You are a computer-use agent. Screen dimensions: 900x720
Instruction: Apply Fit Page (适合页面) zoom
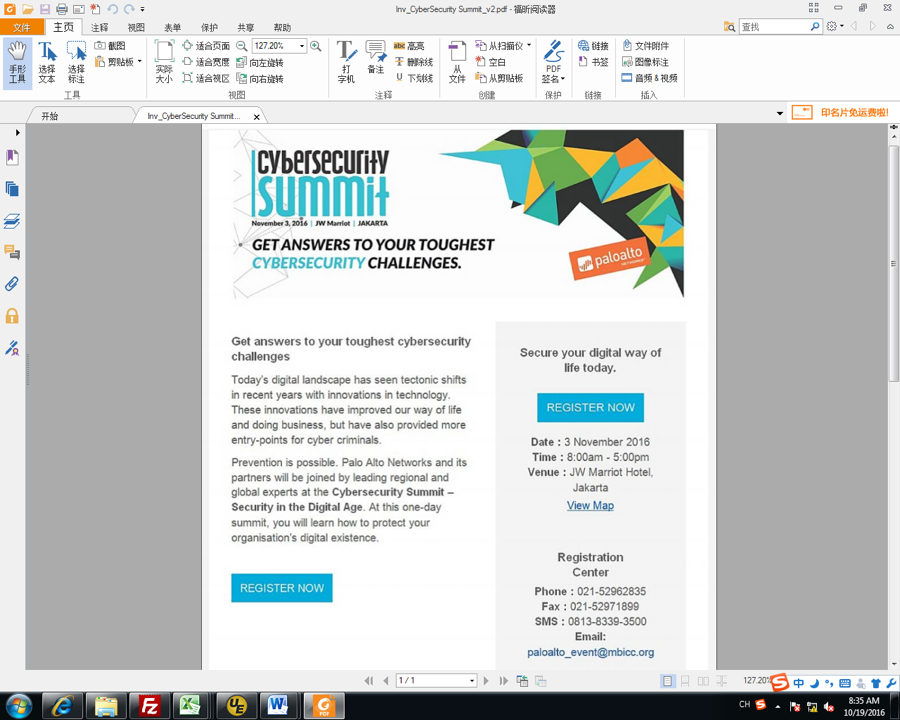point(206,45)
